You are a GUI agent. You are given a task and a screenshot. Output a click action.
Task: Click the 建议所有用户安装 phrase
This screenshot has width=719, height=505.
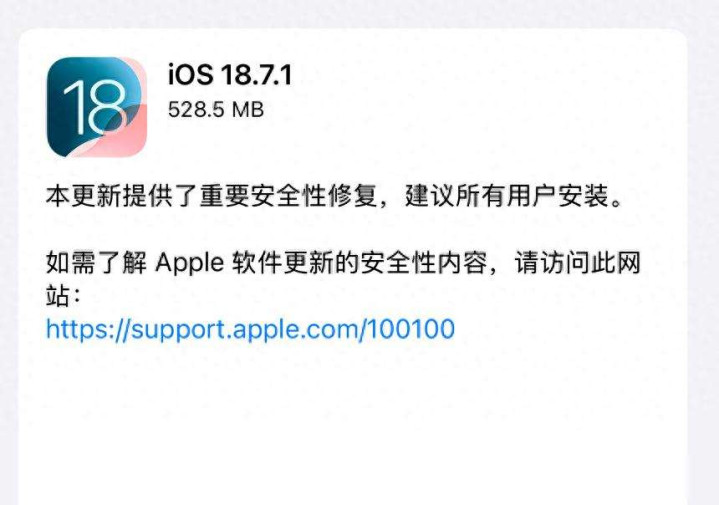point(507,196)
